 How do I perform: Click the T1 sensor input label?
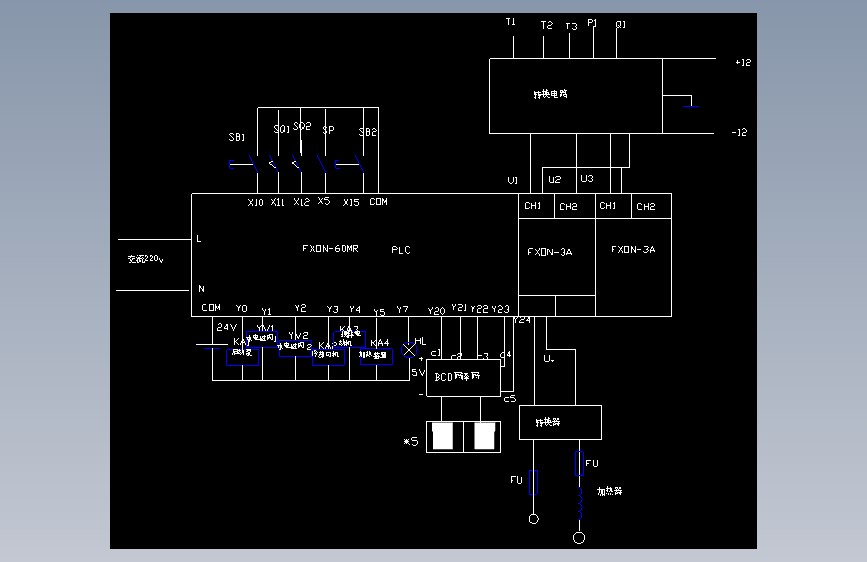510,22
